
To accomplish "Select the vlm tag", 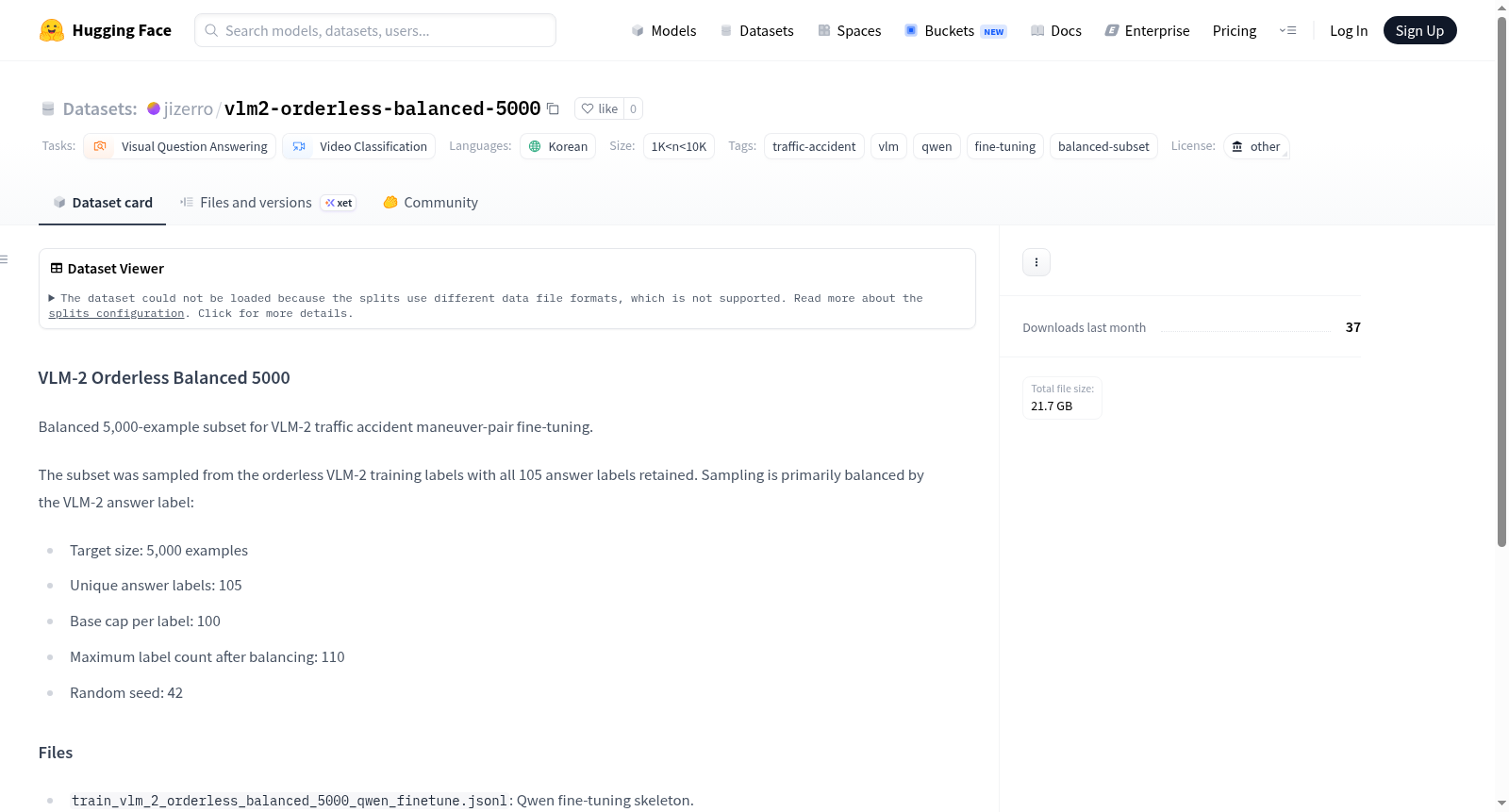I will point(888,146).
